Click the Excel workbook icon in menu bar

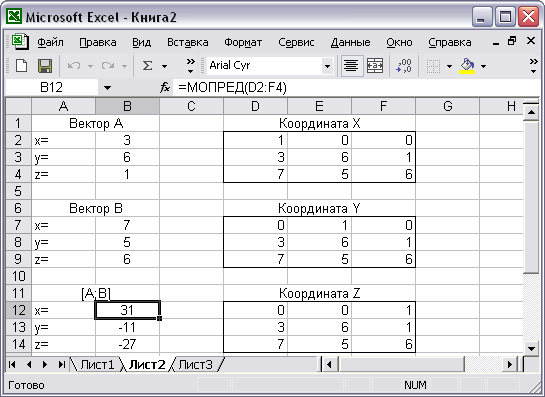pos(20,42)
